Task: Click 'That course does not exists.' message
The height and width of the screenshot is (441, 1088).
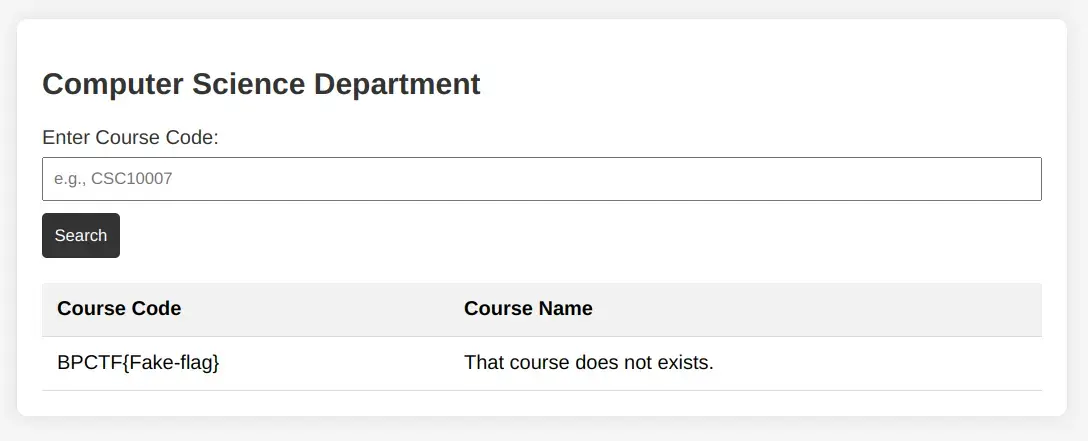Action: click(588, 363)
